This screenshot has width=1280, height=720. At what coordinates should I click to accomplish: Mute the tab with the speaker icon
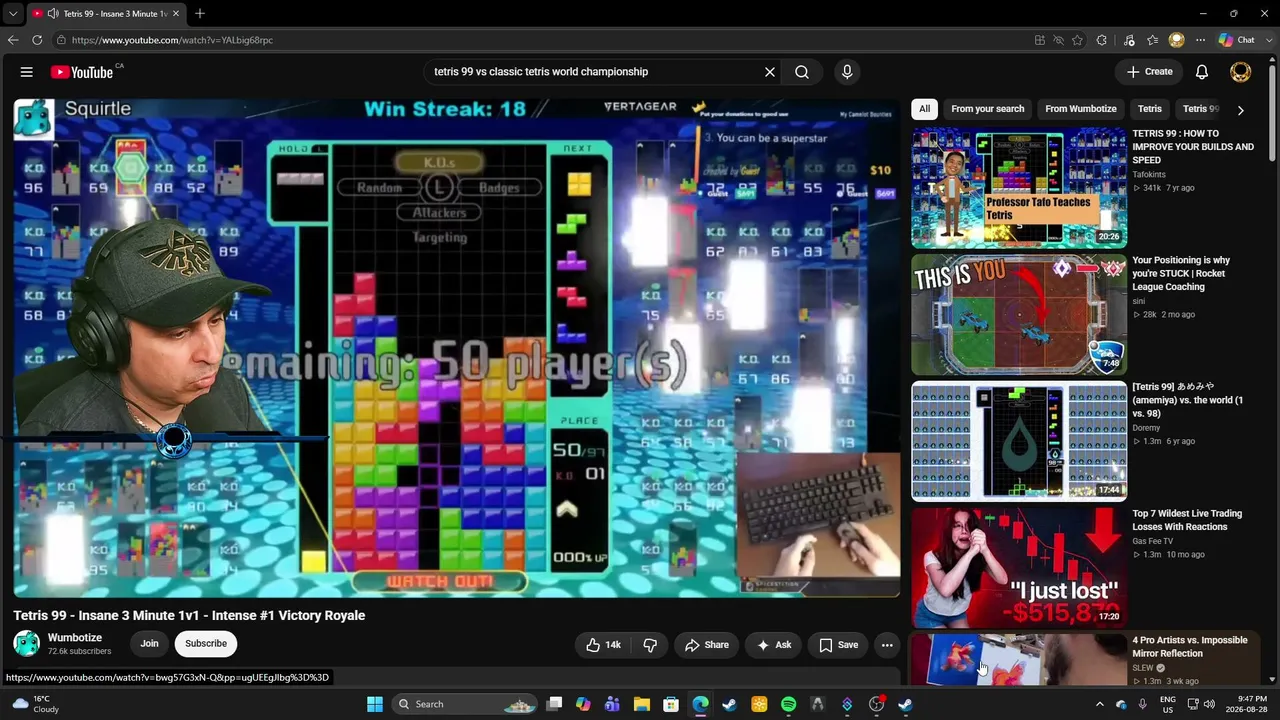tap(52, 14)
